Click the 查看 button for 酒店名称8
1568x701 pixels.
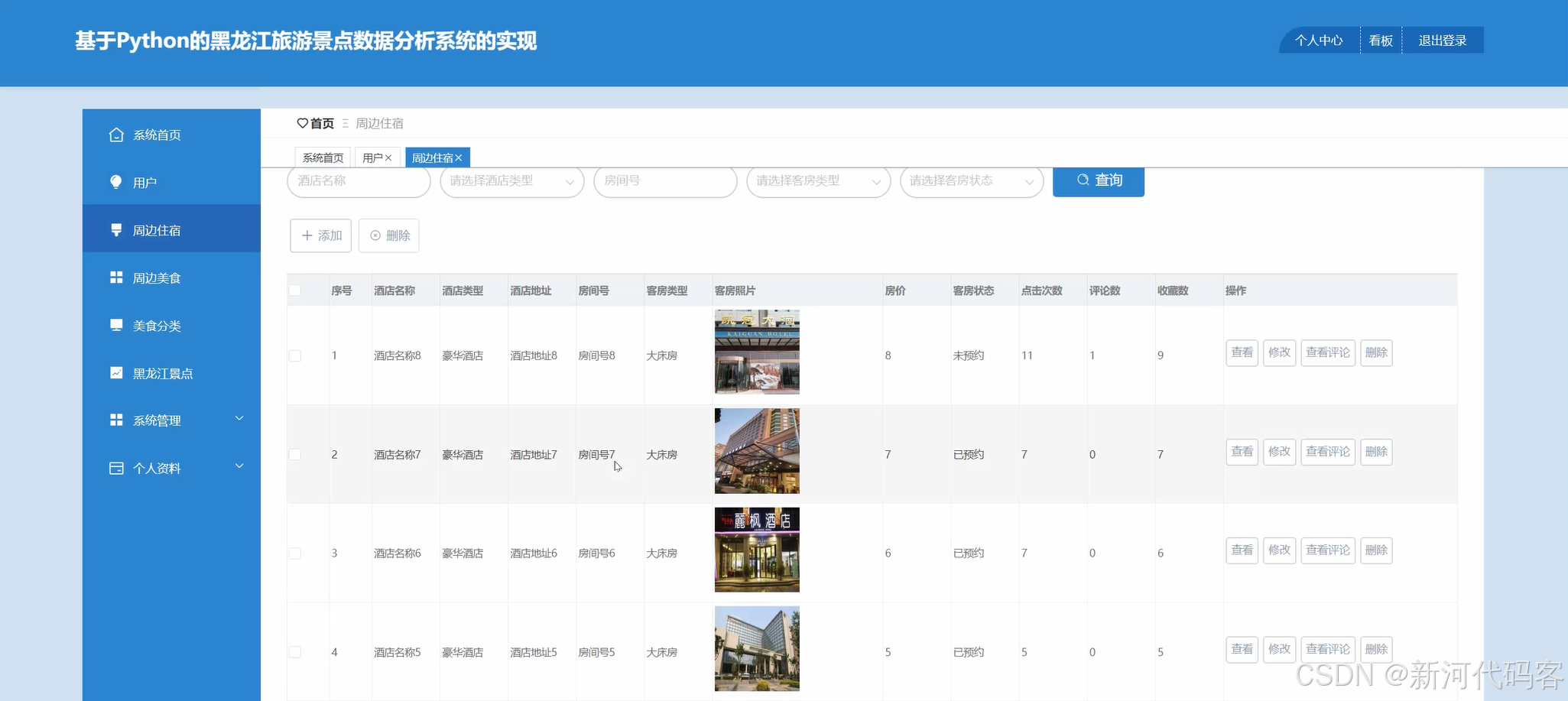point(1242,352)
